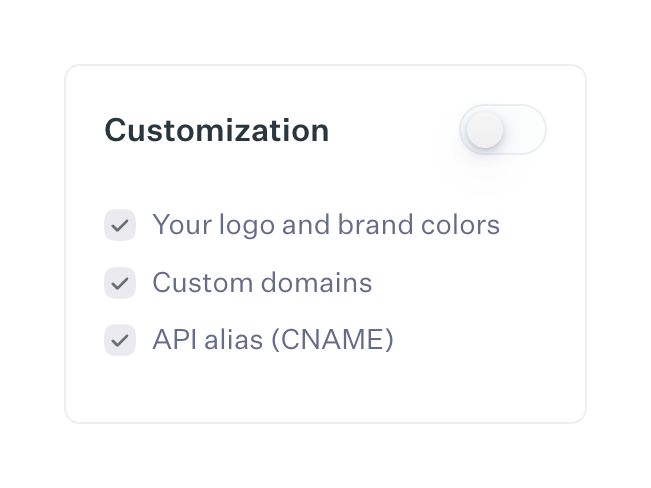Image resolution: width=651 pixels, height=488 pixels.
Task: Click the word 'CNAME' in the API alias item
Action: pos(338,340)
